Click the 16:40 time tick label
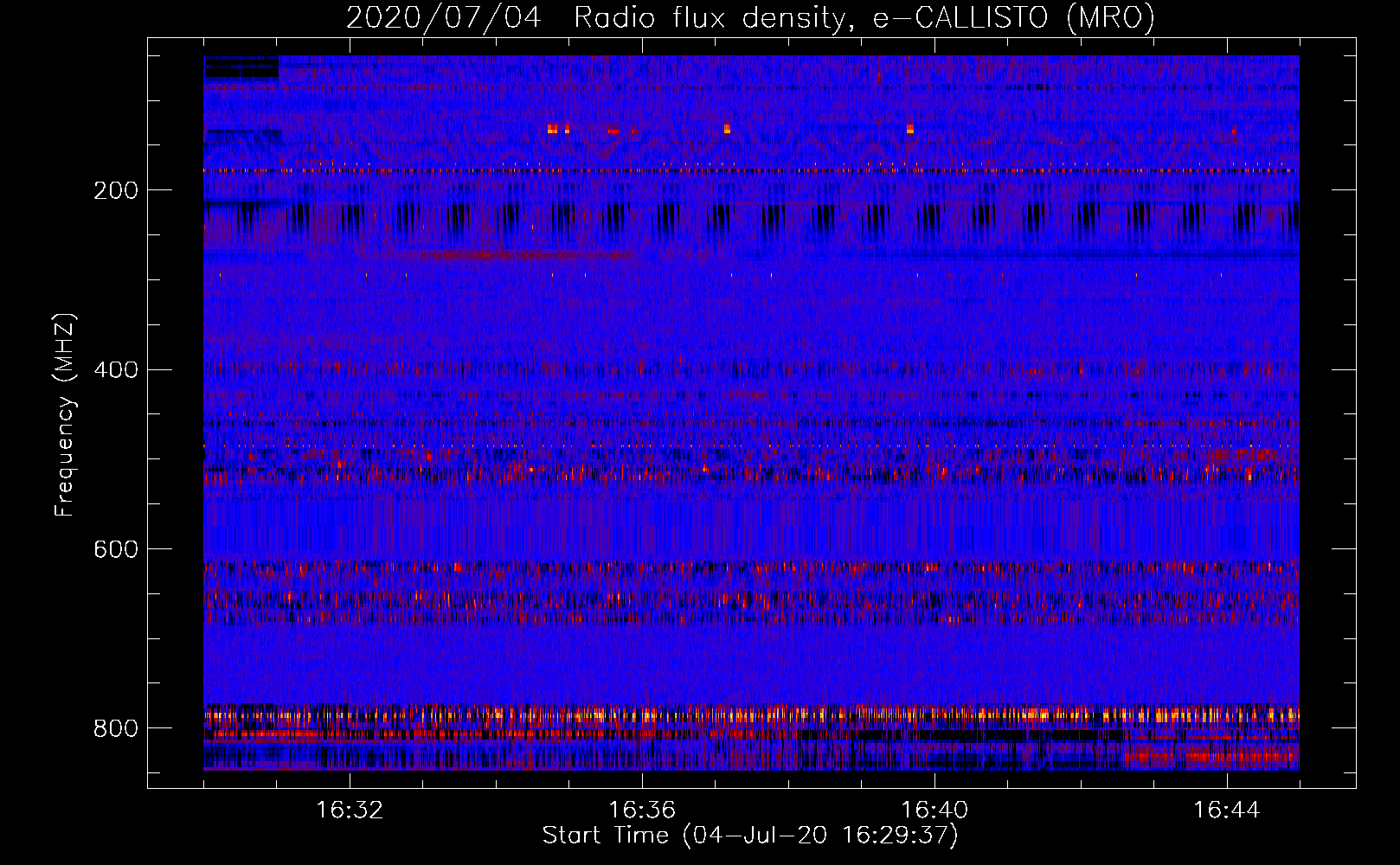 click(x=934, y=811)
